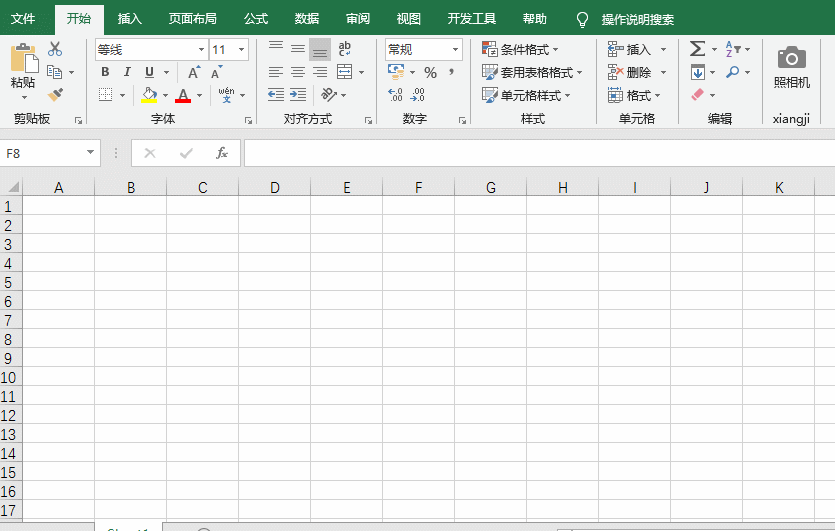The image size is (835, 531).
Task: Click the Increase Indent icon
Action: [x=298, y=95]
